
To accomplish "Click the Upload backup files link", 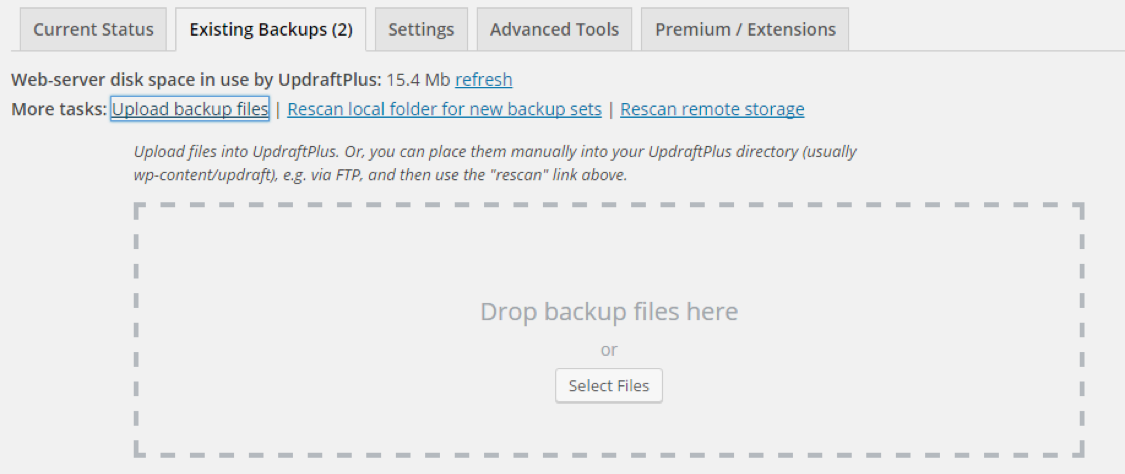I will [190, 109].
